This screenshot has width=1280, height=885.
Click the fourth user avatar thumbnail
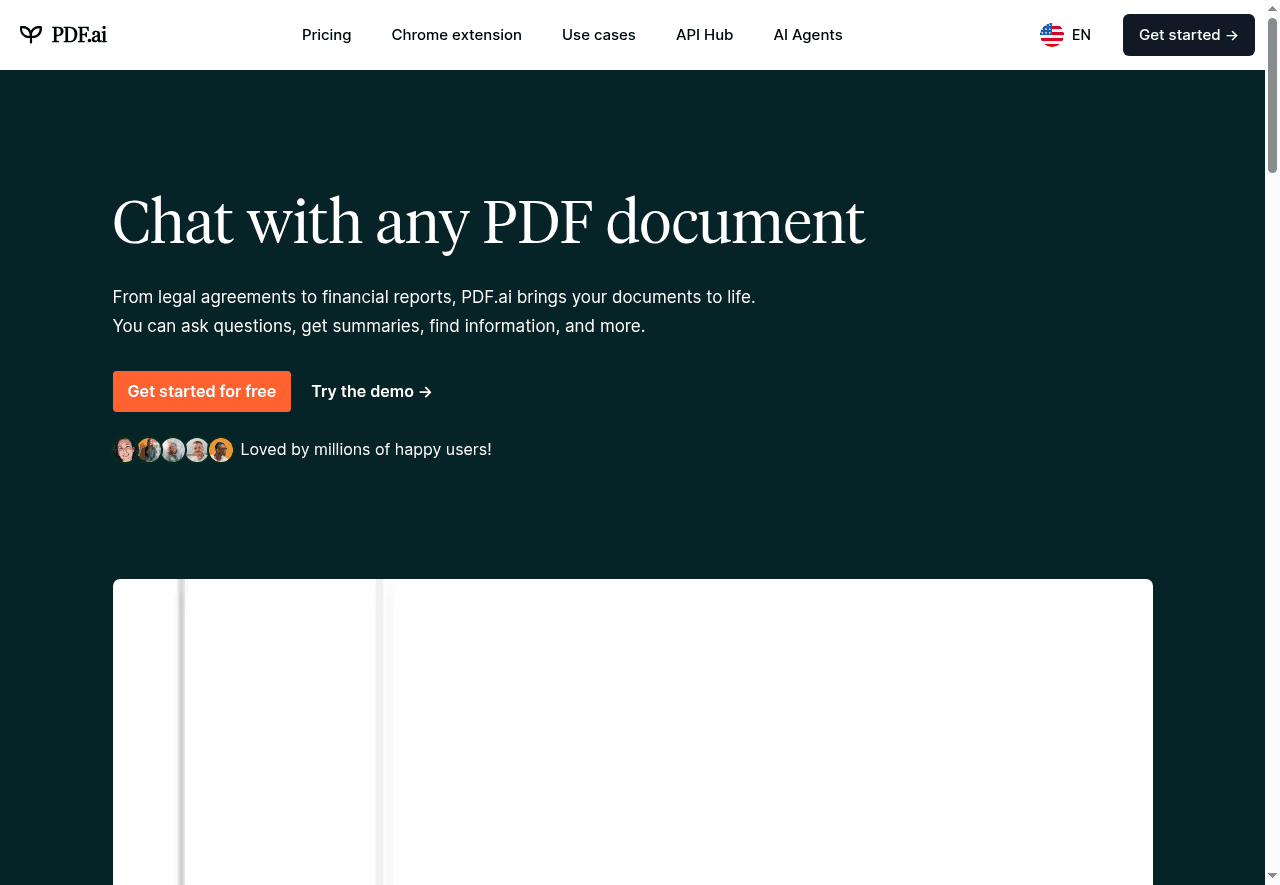tap(197, 449)
